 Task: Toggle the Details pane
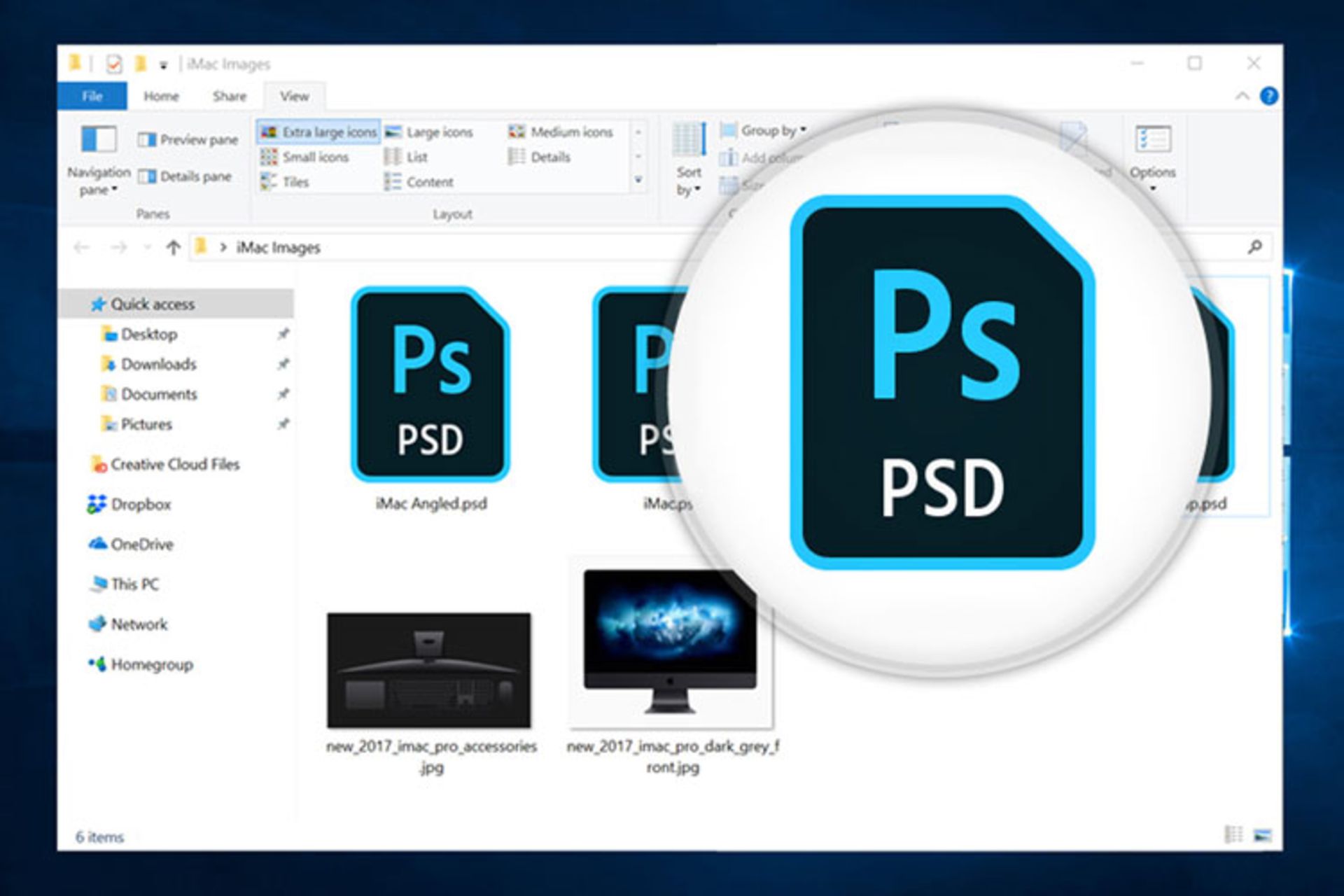[185, 177]
